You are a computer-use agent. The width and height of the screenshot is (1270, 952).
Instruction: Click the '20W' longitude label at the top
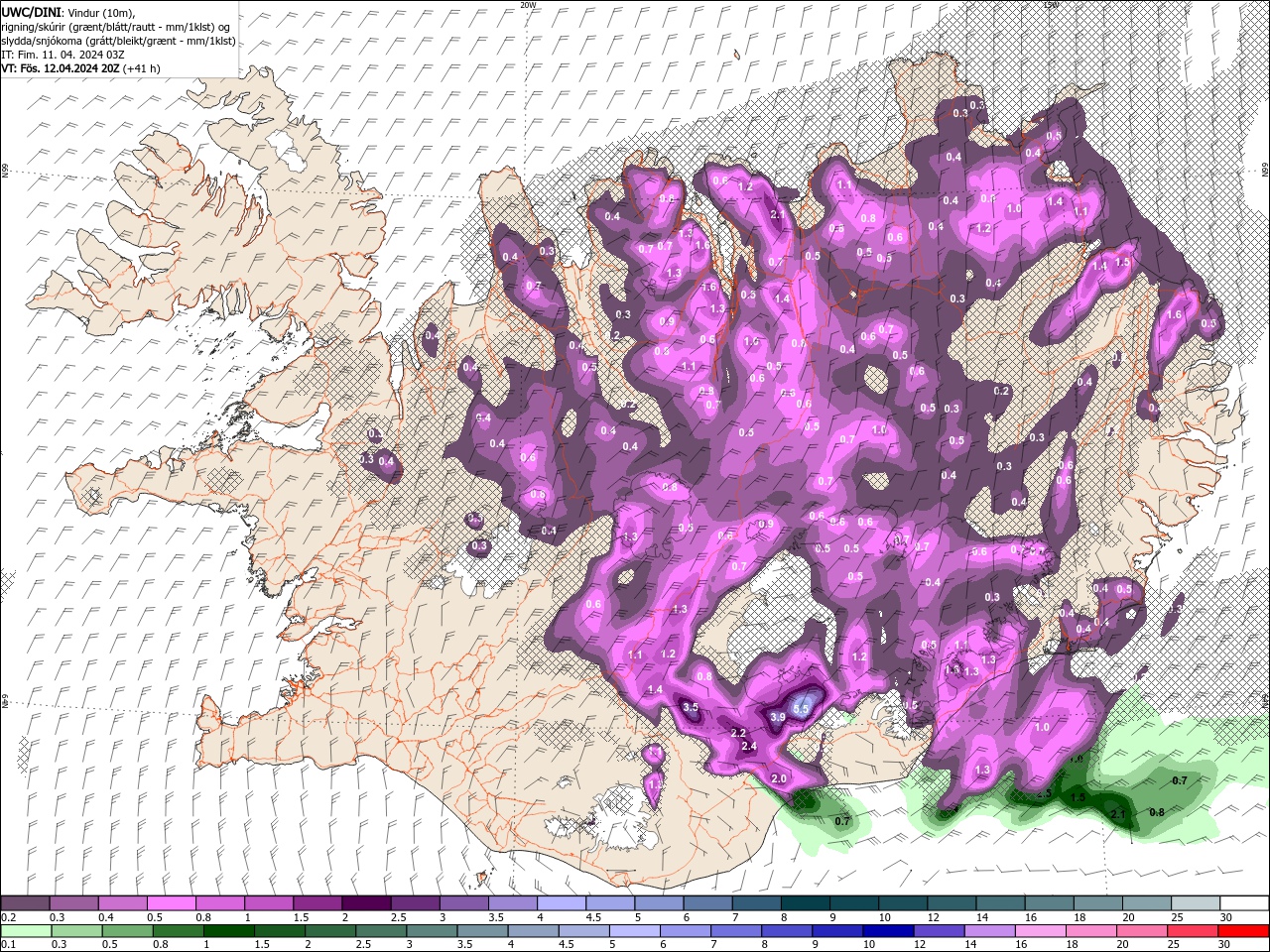tap(528, 5)
